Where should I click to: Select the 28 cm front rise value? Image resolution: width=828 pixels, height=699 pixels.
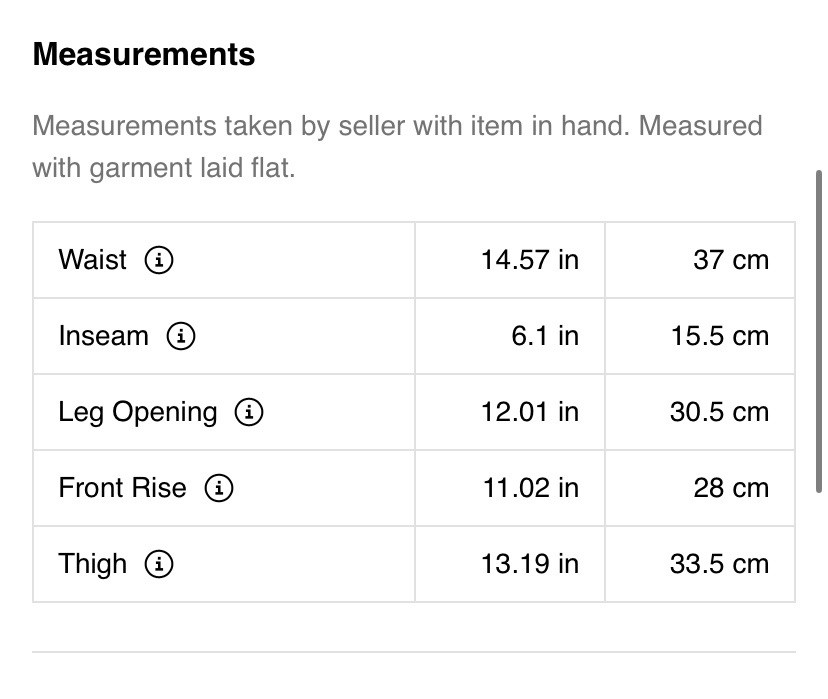(731, 488)
